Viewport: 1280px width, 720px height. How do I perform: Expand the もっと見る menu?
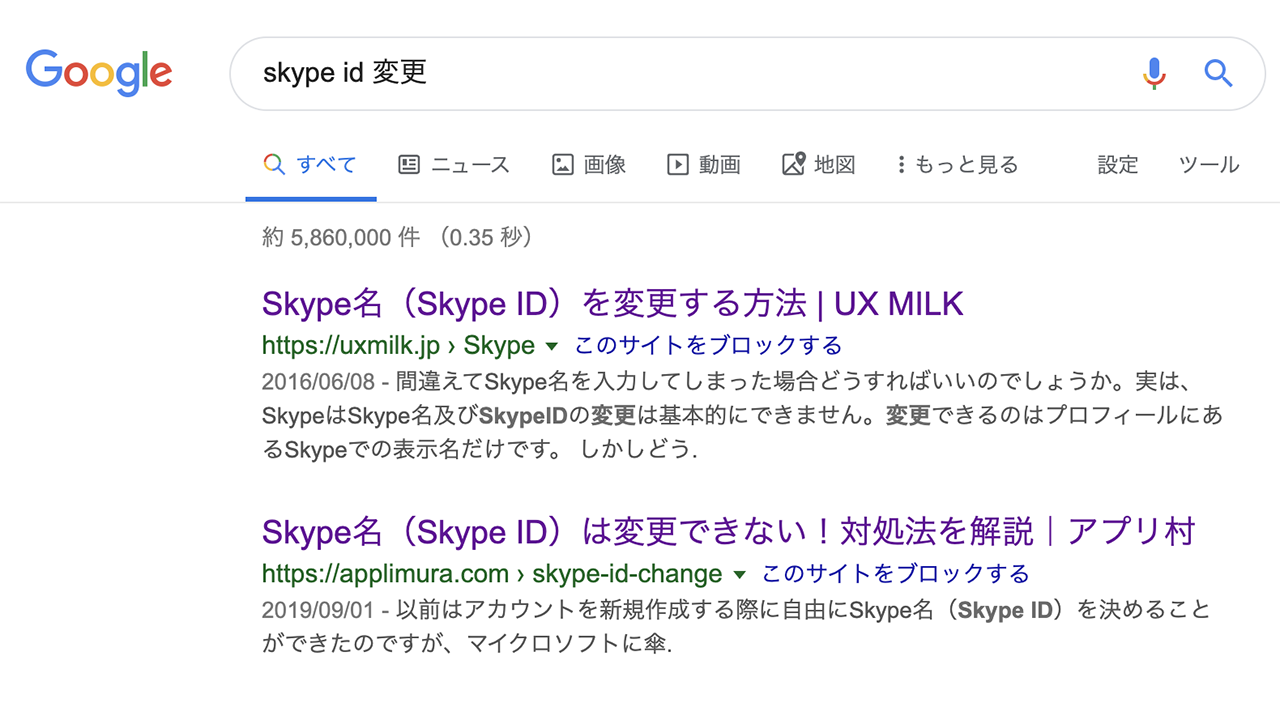point(958,165)
